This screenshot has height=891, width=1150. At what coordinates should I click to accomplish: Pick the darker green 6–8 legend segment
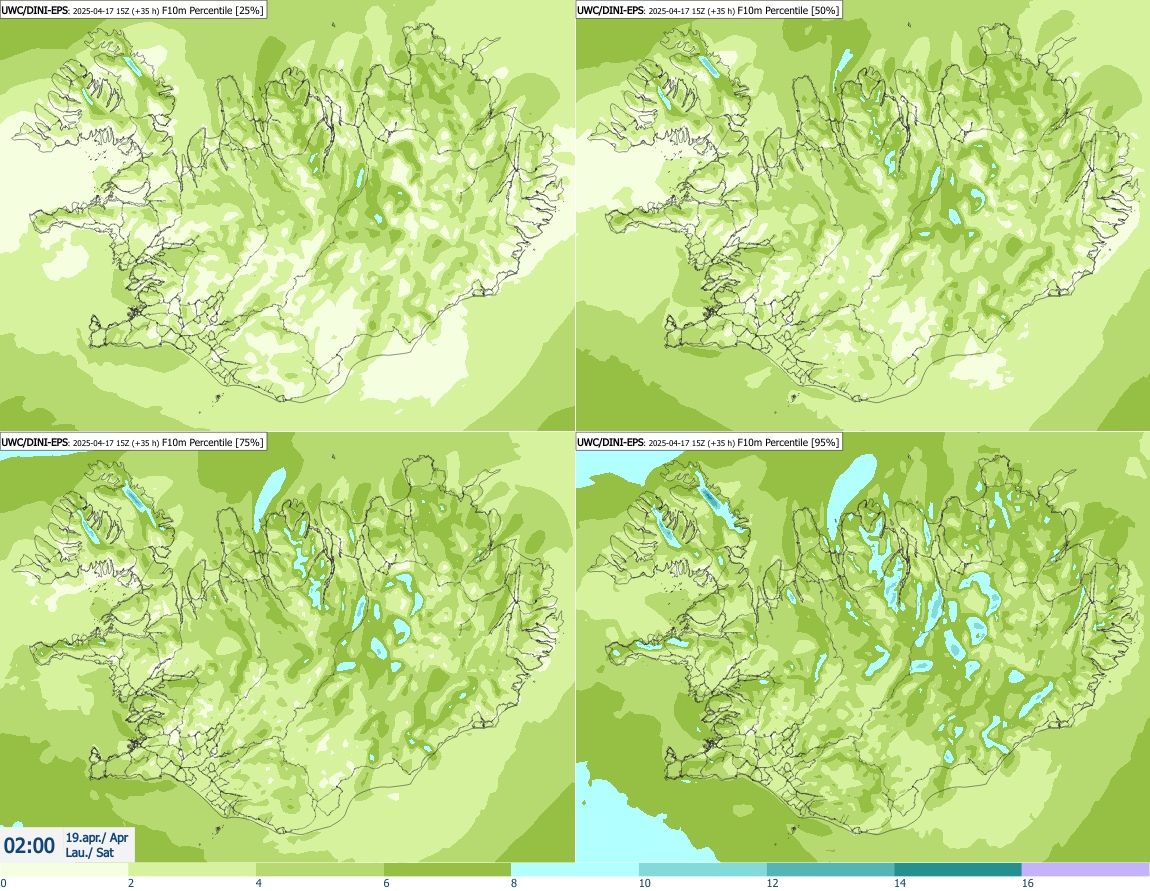(x=447, y=870)
